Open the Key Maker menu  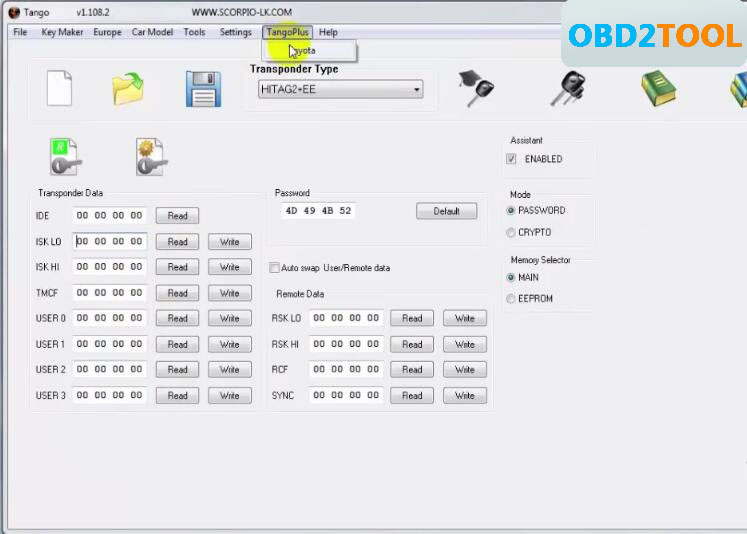pyautogui.click(x=62, y=32)
